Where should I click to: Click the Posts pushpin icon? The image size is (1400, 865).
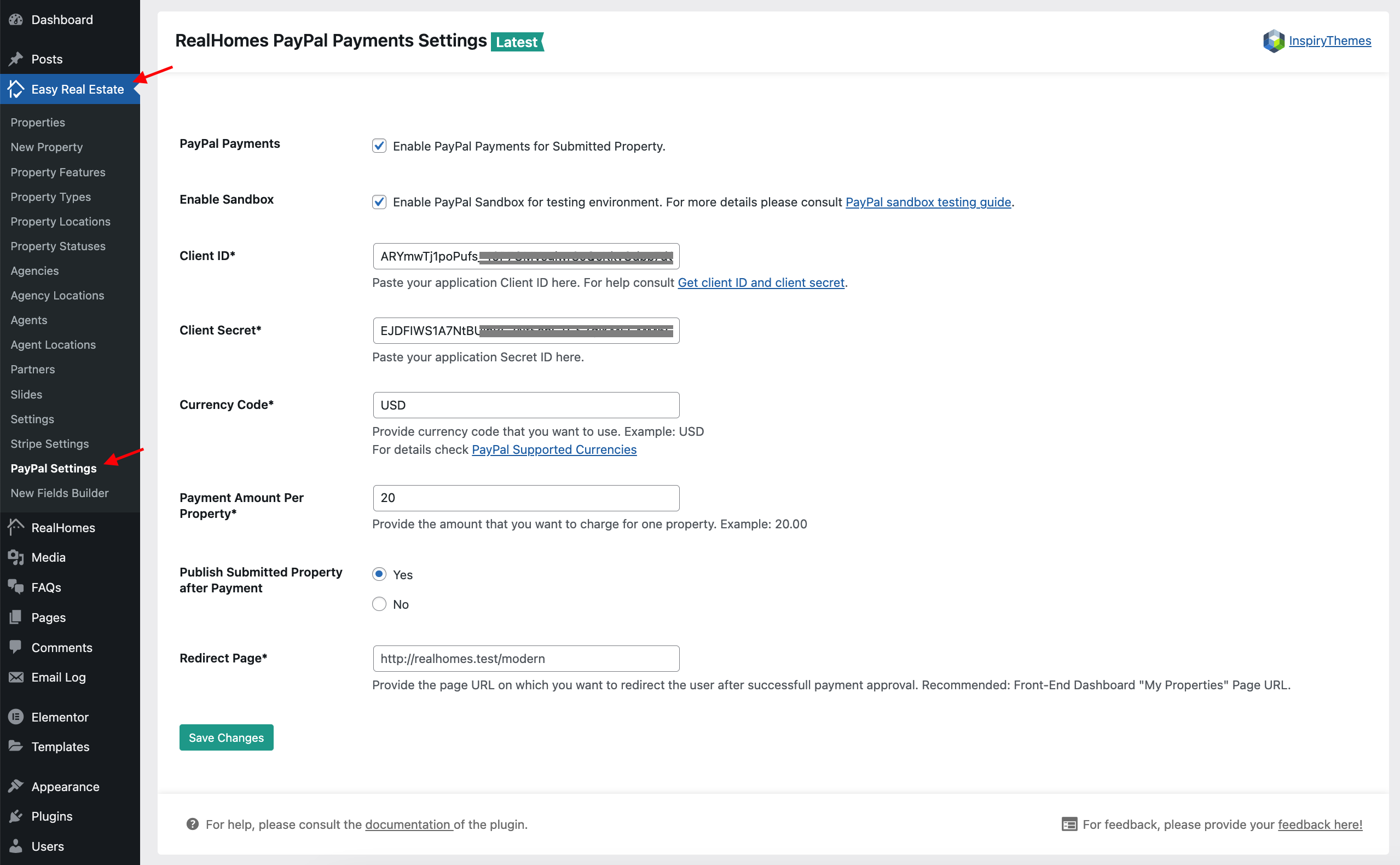(x=16, y=59)
